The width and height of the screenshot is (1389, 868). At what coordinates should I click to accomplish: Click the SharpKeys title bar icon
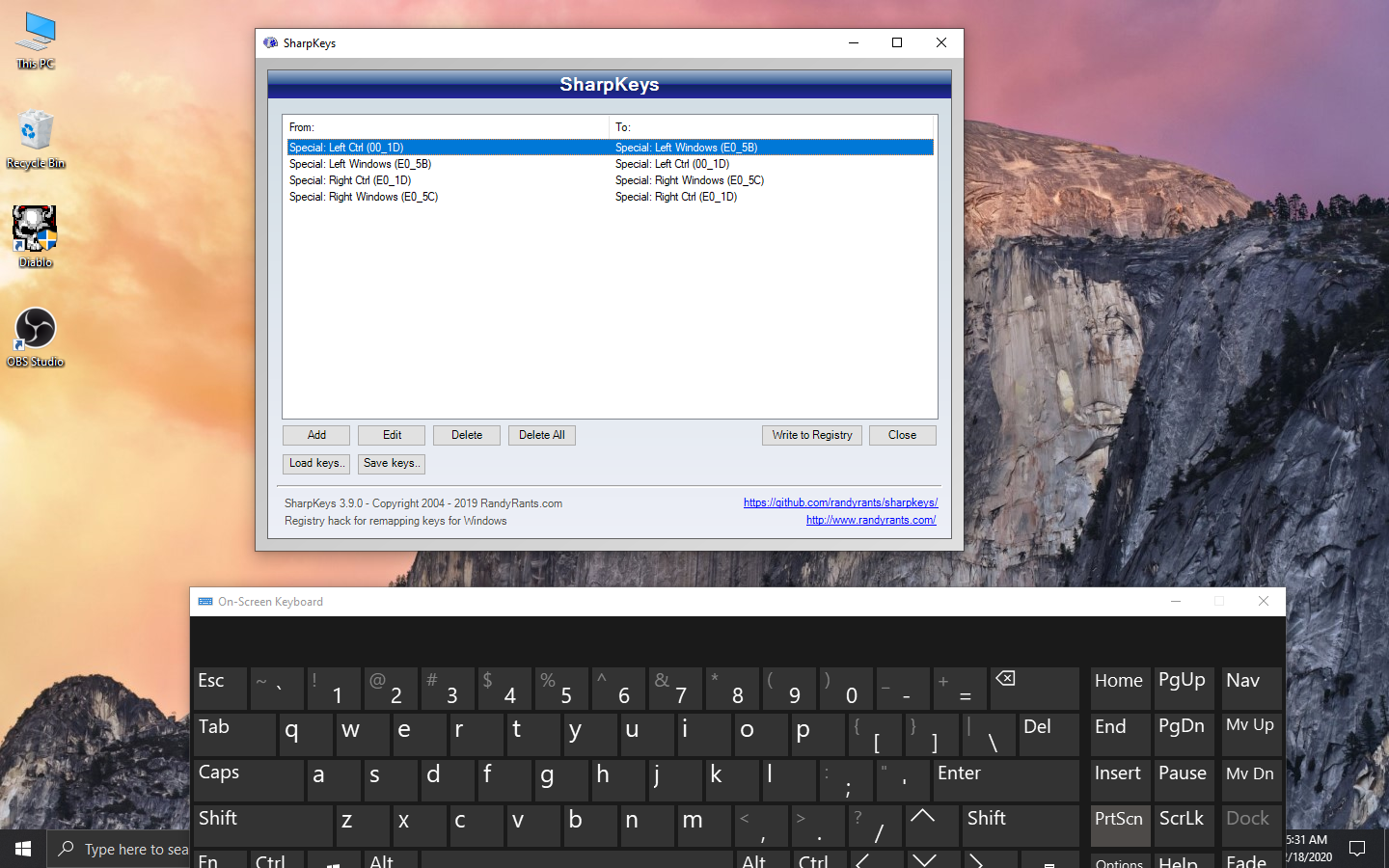coord(270,42)
